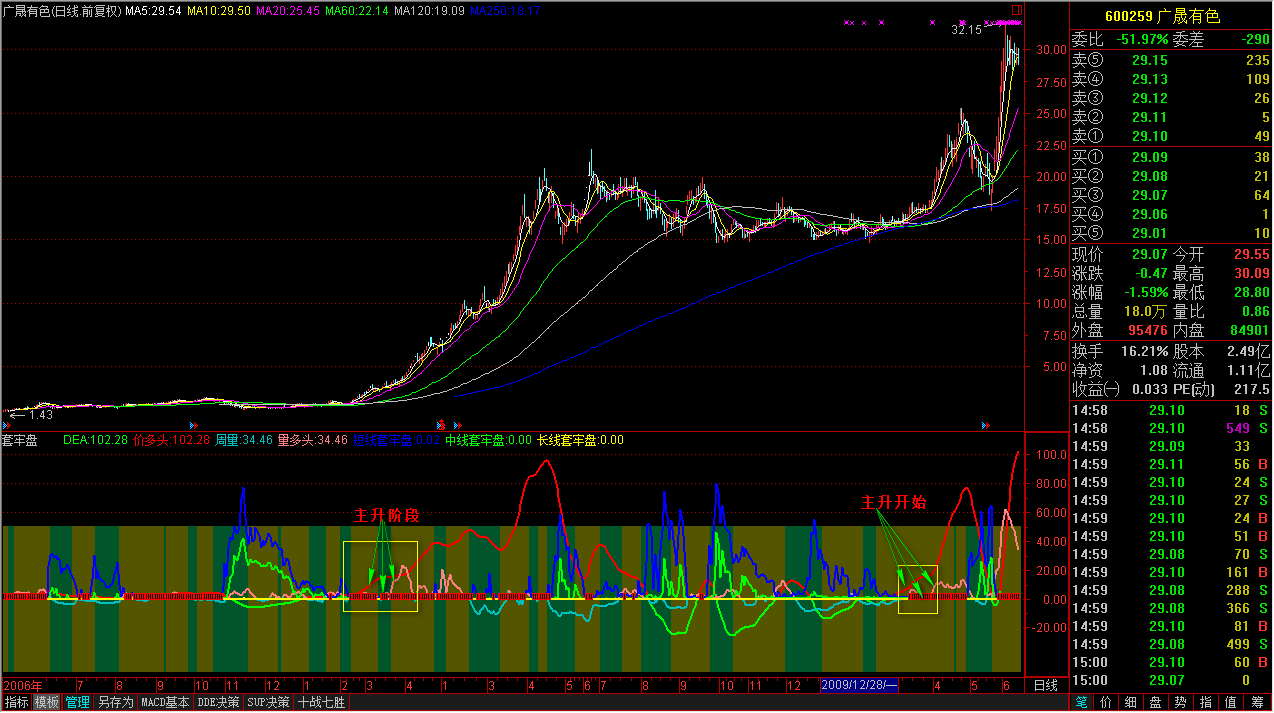Viewport: 1274px width, 713px height.
Task: Switch to DDE决策 indicator template
Action: [218, 702]
